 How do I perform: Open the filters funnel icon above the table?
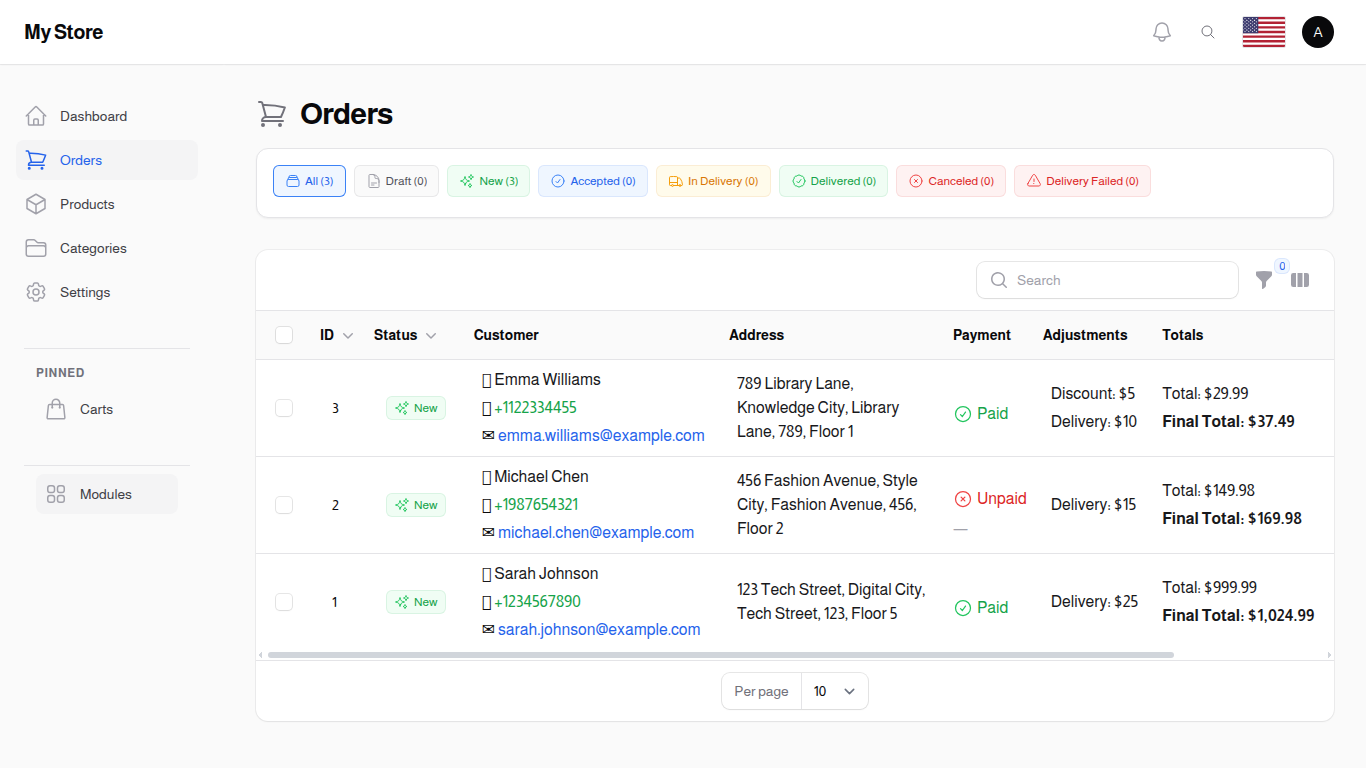(x=1263, y=281)
